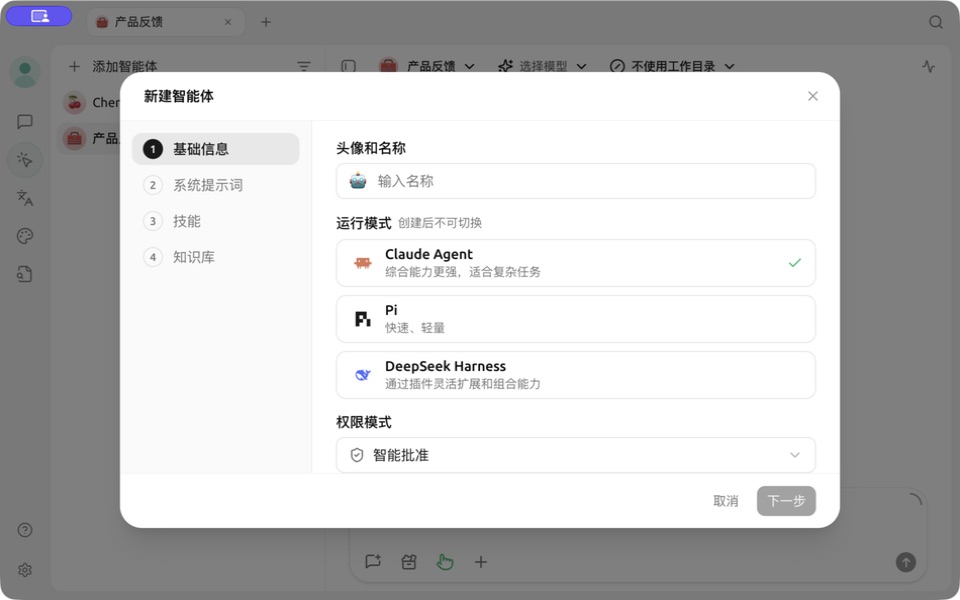The height and width of the screenshot is (600, 960).
Task: Open the file search icon in the left sidebar
Action: (25, 274)
